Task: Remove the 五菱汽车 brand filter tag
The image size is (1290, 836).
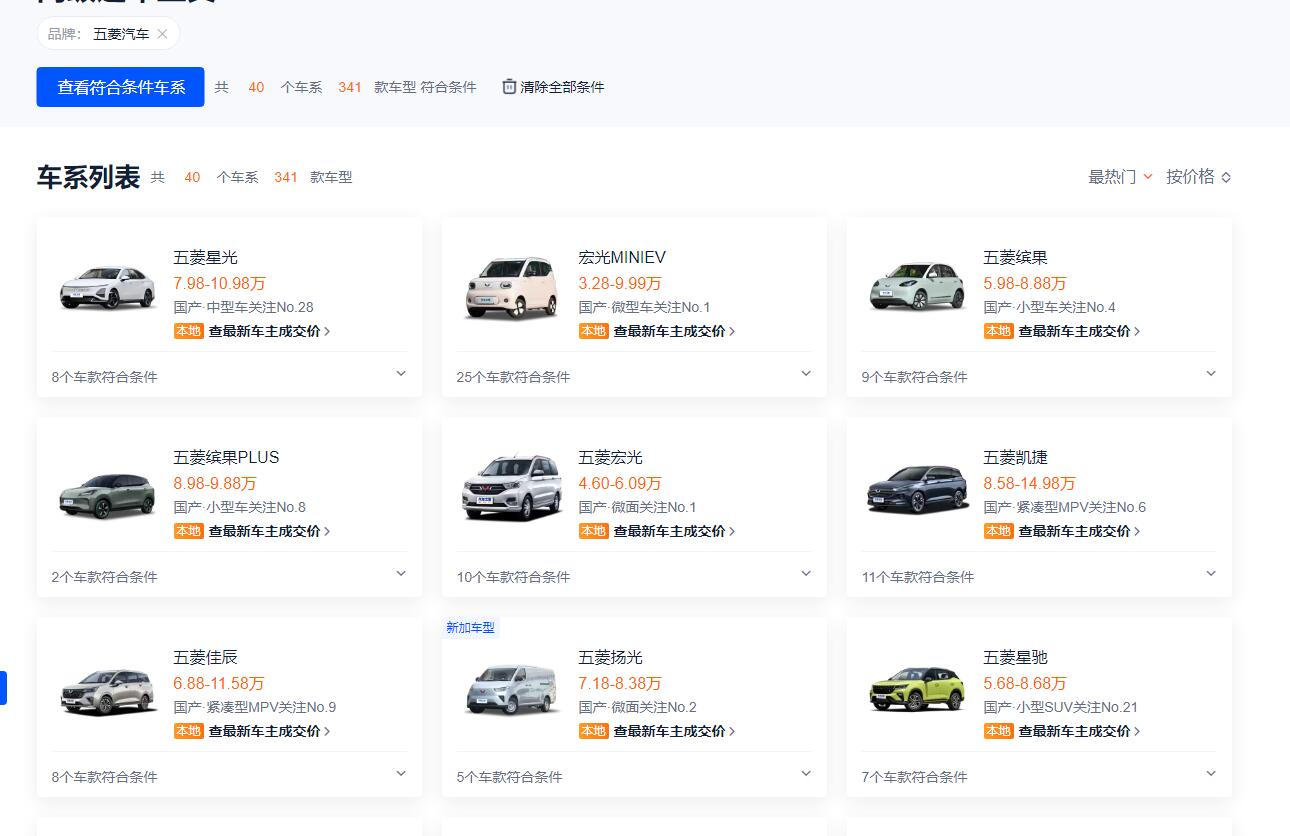Action: coord(162,34)
